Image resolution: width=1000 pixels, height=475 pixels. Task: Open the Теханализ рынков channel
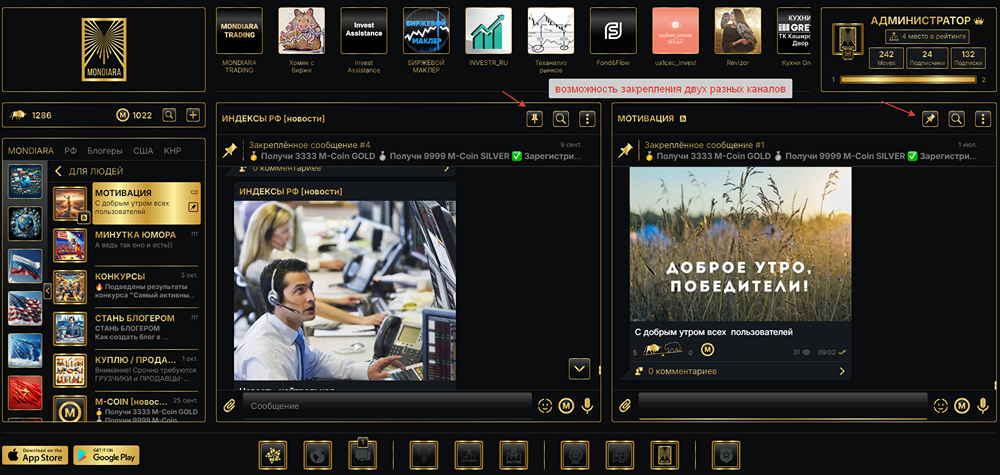tap(551, 31)
